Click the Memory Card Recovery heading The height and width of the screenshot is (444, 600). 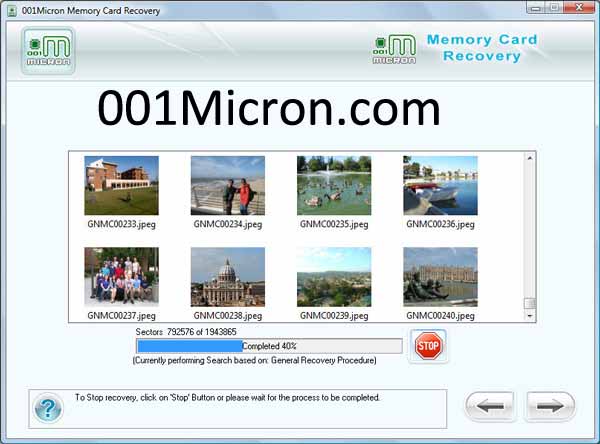[x=482, y=47]
